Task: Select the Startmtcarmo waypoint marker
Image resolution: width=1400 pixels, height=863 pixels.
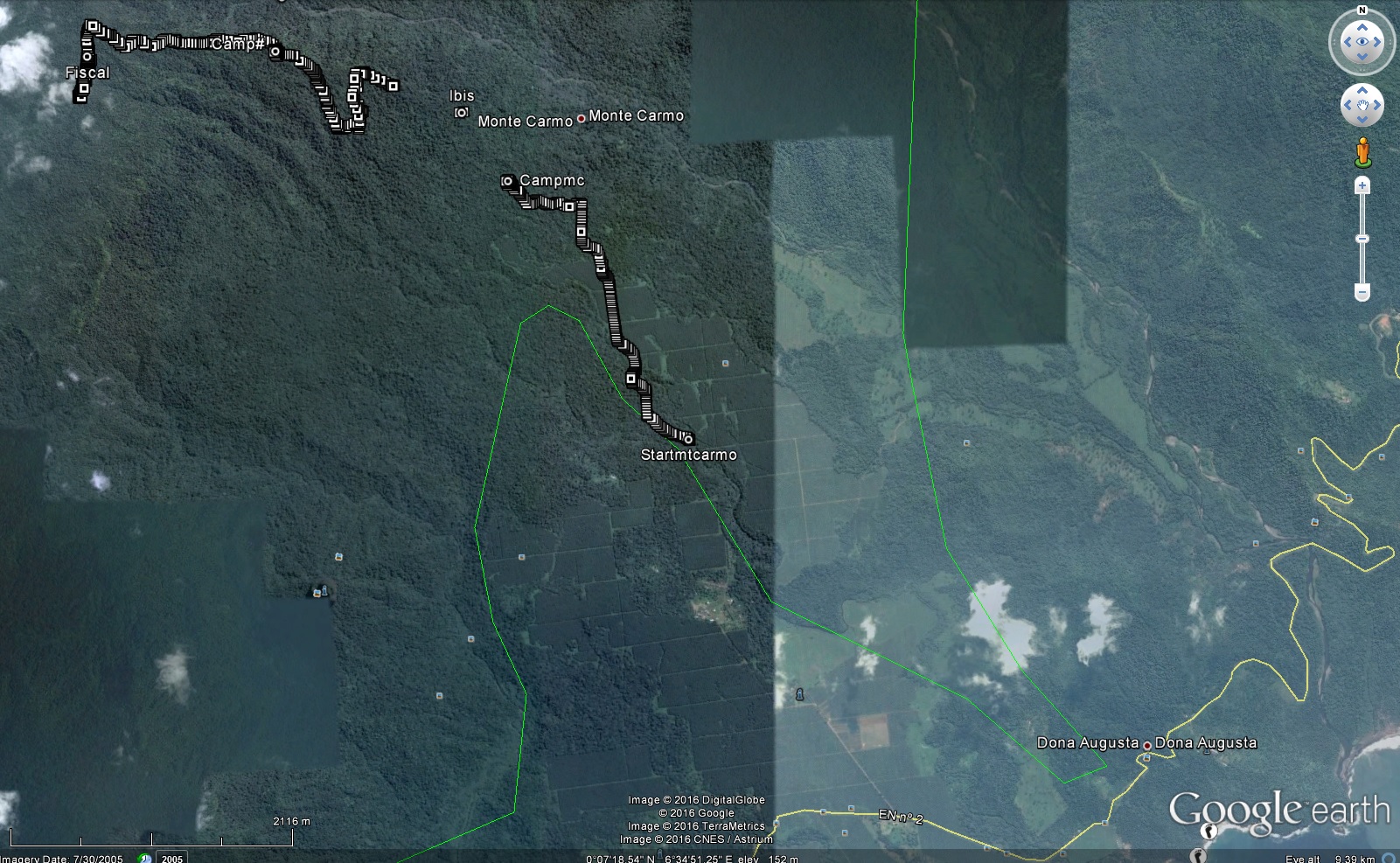Action: (x=688, y=439)
